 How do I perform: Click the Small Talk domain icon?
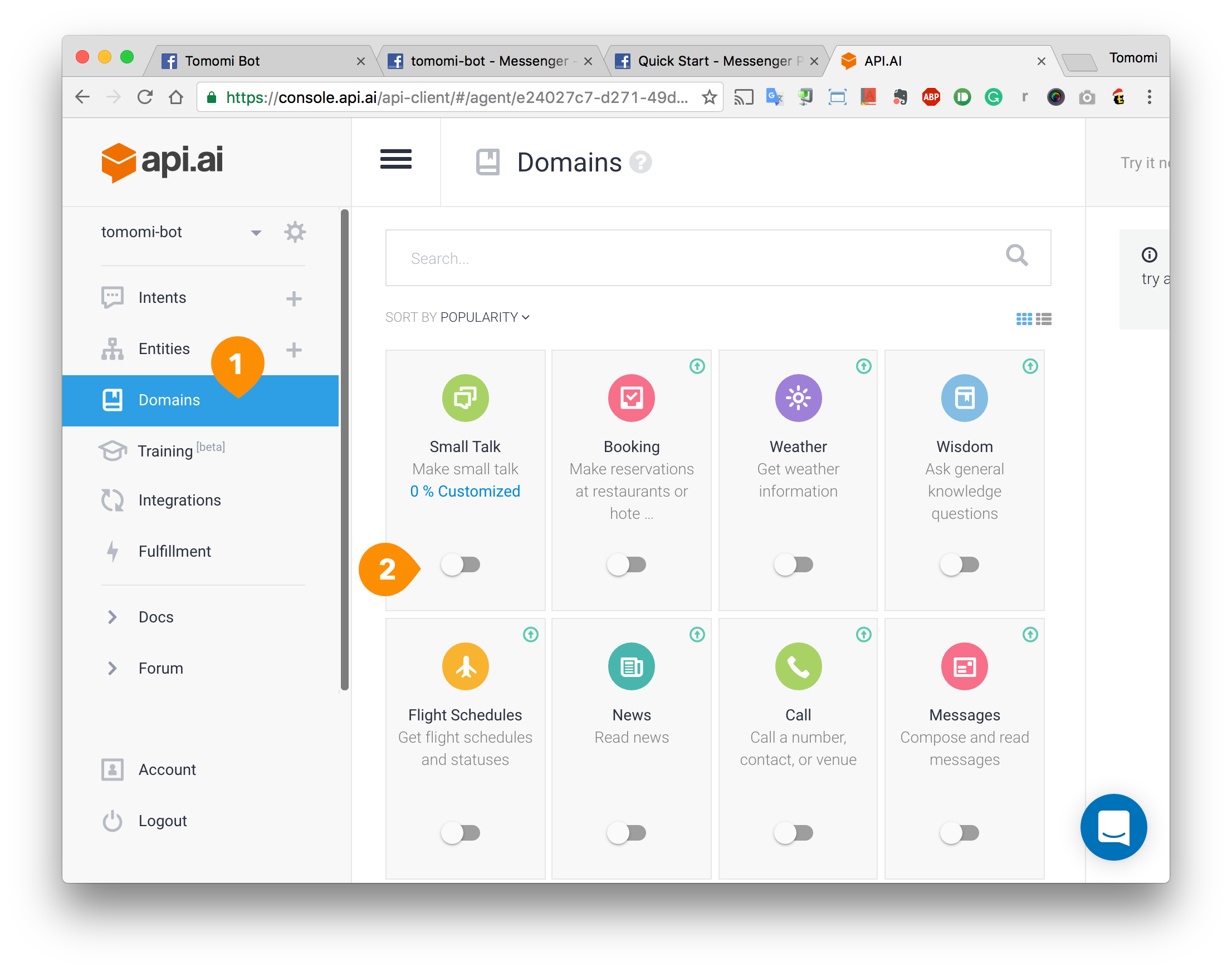[x=465, y=397]
